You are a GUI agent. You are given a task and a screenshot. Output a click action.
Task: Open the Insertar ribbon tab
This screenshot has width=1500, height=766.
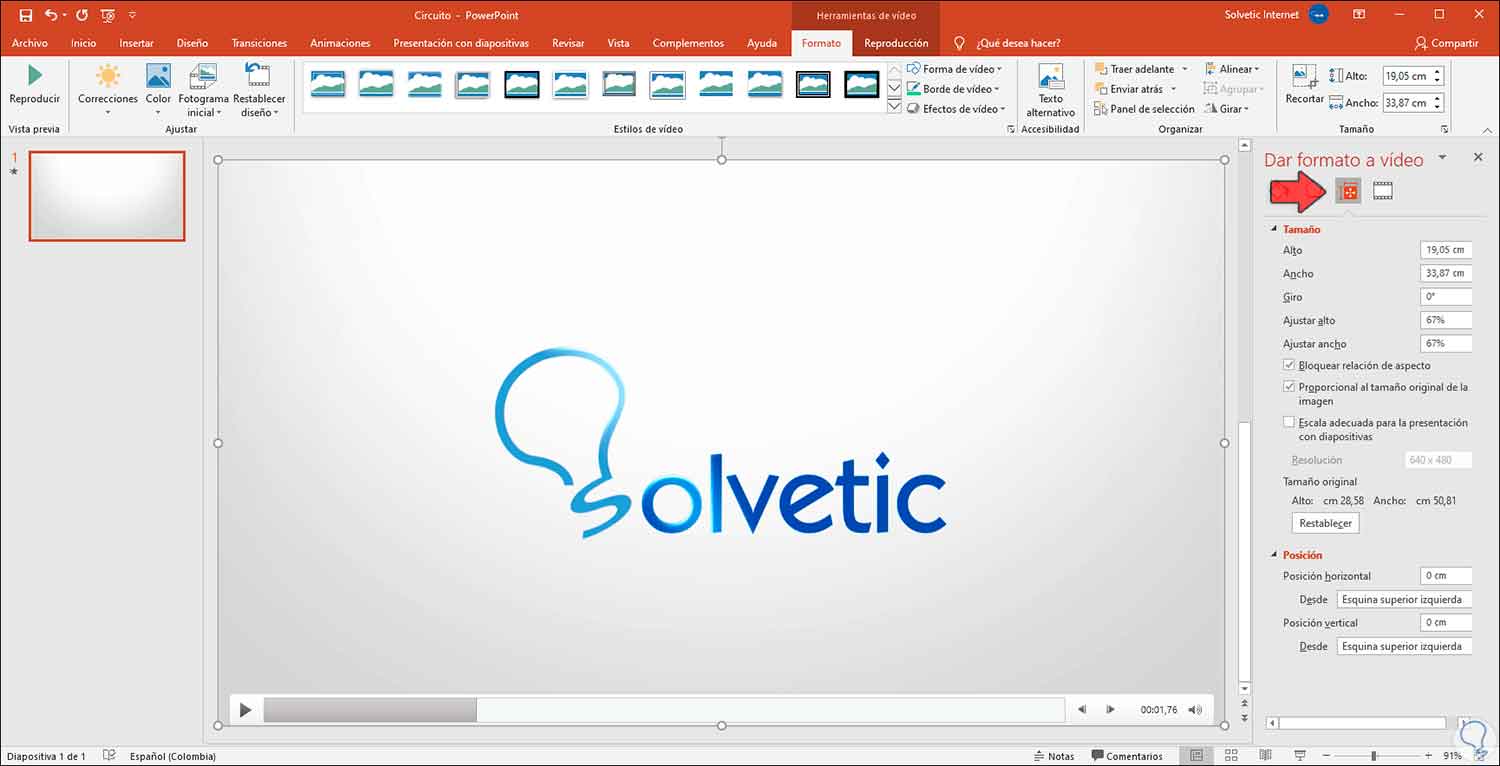tap(136, 43)
